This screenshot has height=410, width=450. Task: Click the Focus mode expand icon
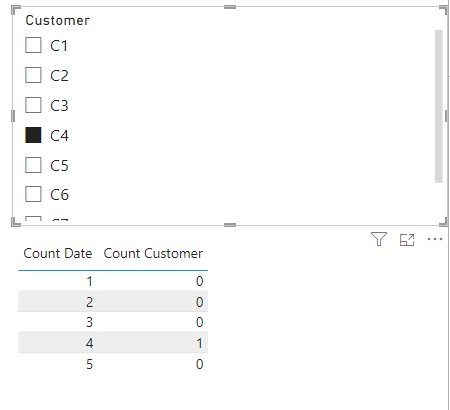click(x=407, y=240)
